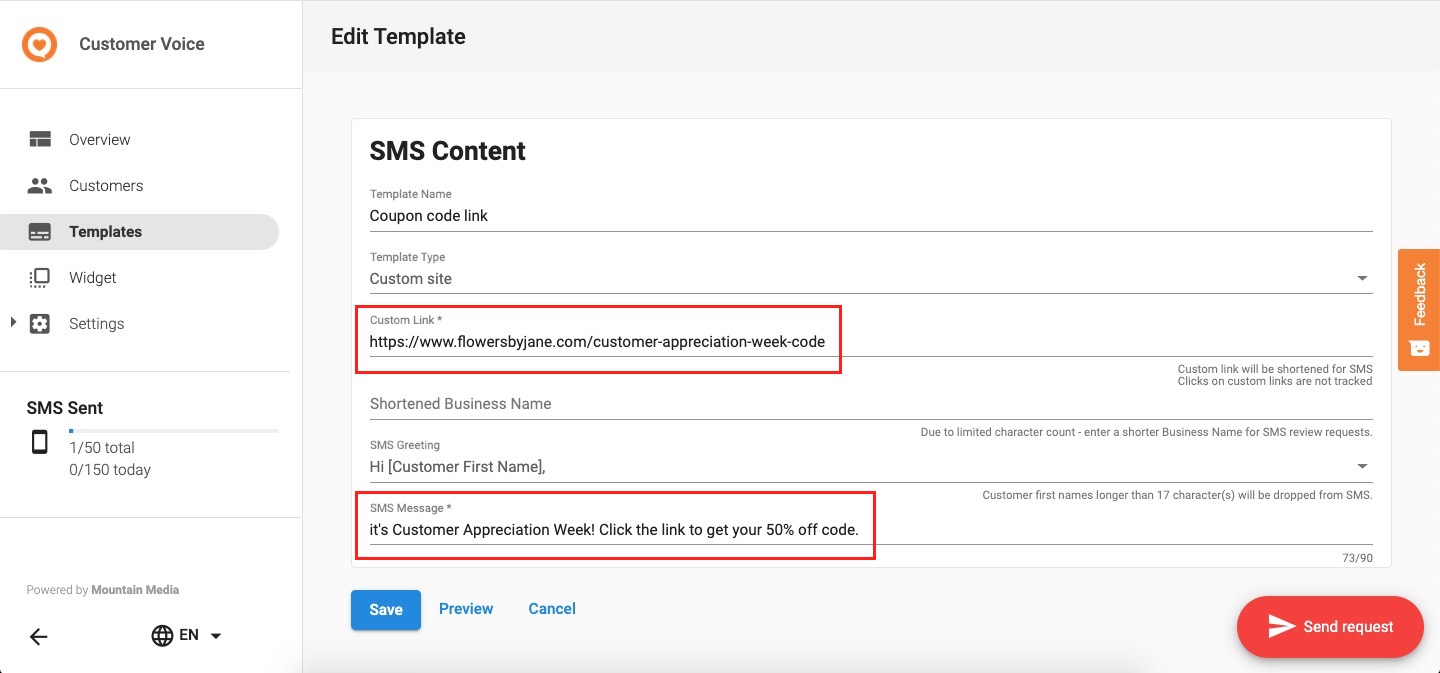Viewport: 1440px width, 673px height.
Task: Cancel template editing
Action: coord(552,609)
